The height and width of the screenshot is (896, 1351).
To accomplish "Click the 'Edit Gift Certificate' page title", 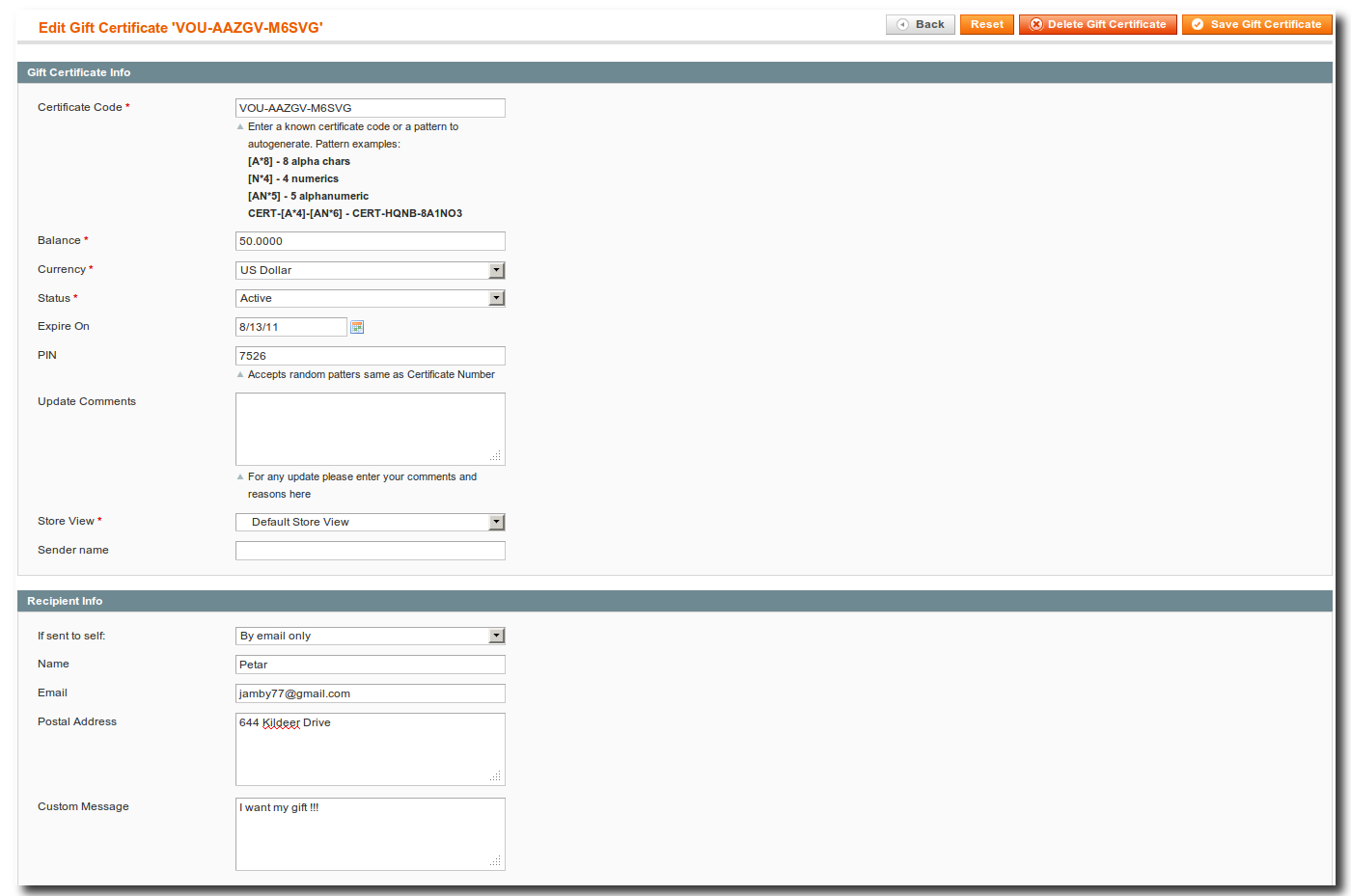I will tap(180, 28).
